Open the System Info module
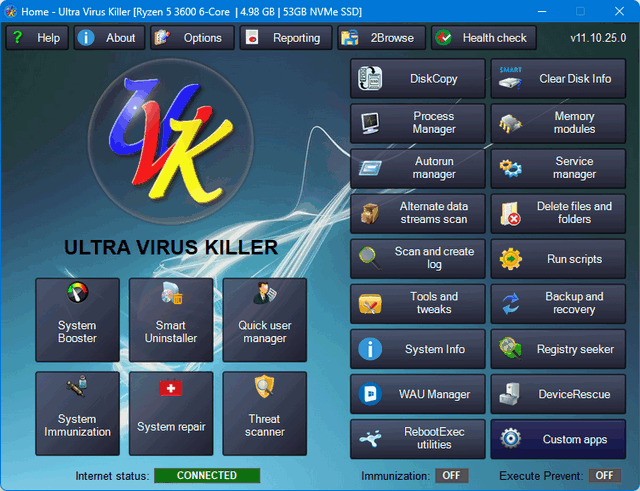The height and width of the screenshot is (491, 640). pyautogui.click(x=418, y=349)
